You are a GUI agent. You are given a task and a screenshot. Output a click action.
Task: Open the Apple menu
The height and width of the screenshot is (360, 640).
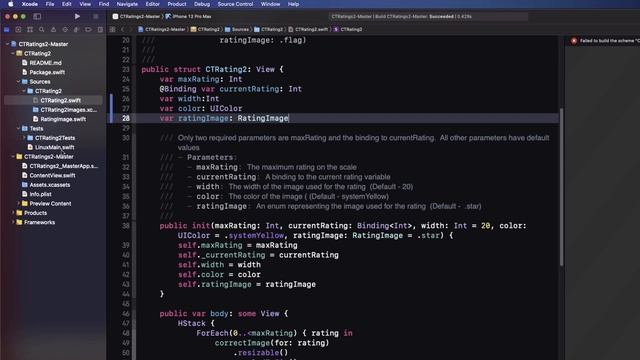pos(11,4)
